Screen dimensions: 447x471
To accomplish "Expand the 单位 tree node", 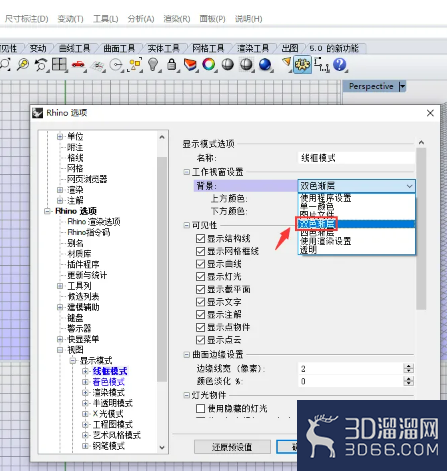I will 60,136.
